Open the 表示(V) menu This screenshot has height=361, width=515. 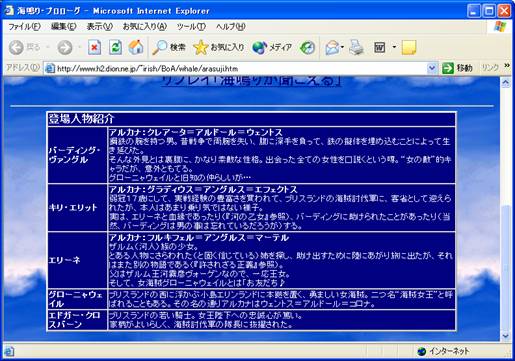tap(99, 27)
